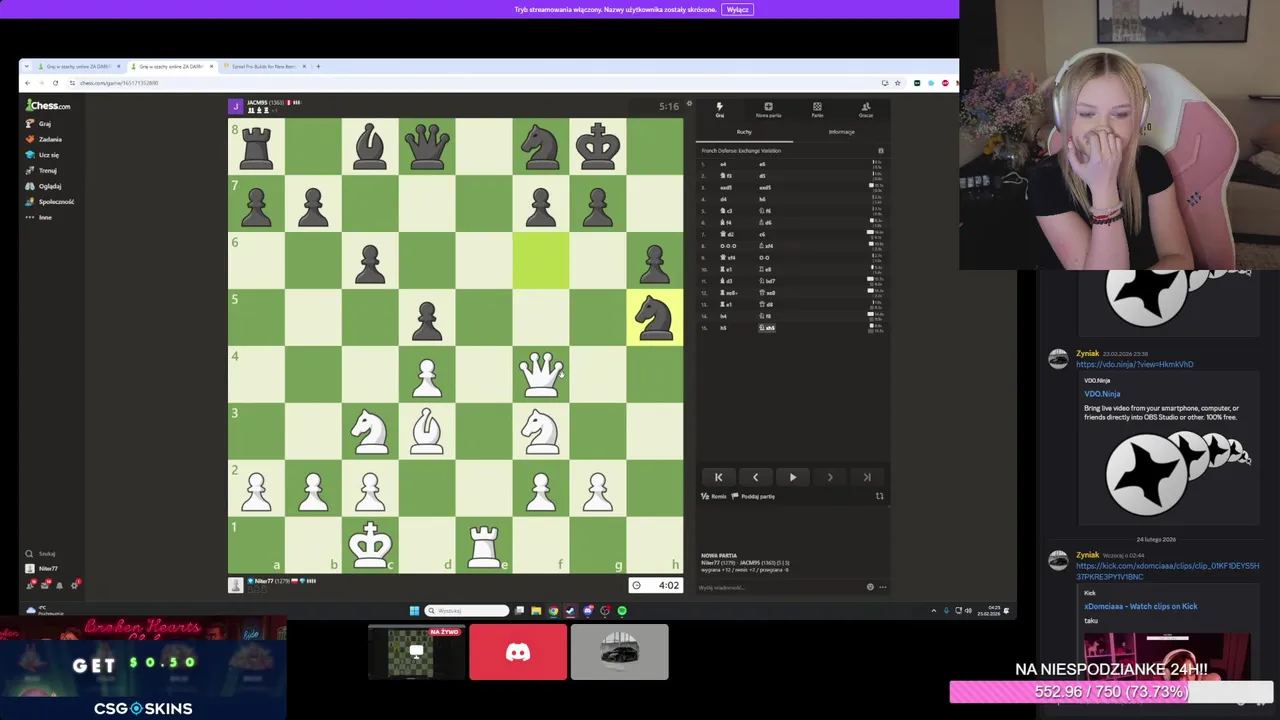Step back one move
Viewport: 1280px width, 720px height.
[x=755, y=477]
